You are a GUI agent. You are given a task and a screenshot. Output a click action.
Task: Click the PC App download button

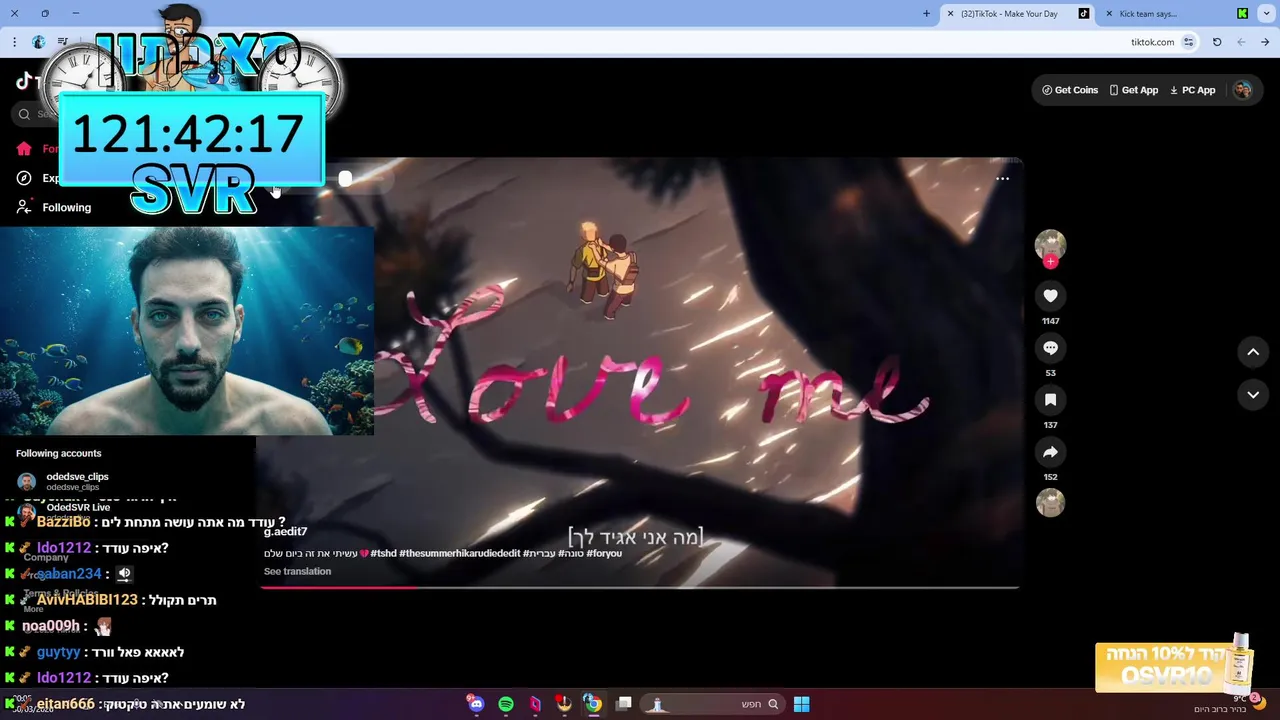pos(1193,90)
